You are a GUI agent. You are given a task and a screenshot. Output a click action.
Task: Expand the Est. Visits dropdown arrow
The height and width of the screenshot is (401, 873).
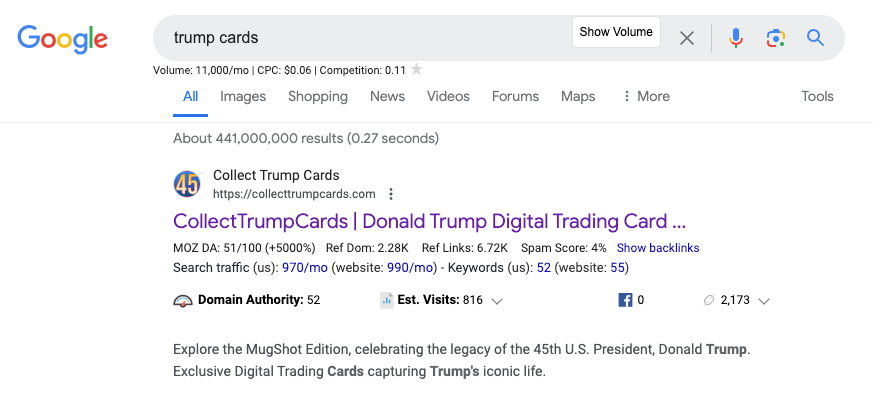[497, 301]
